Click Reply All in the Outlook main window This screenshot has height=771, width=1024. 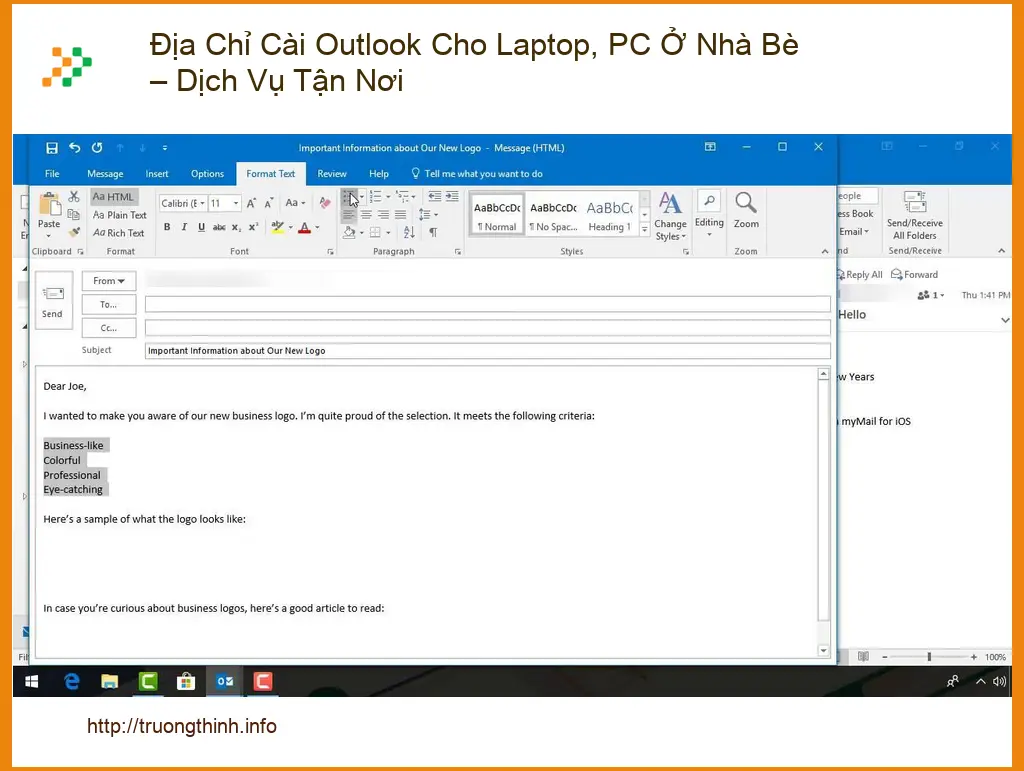pyautogui.click(x=859, y=275)
